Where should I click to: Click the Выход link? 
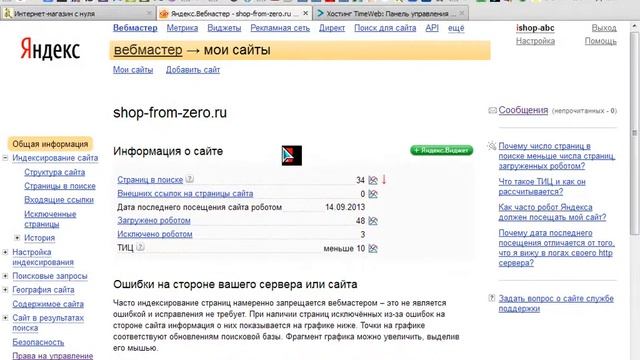[x=604, y=28]
